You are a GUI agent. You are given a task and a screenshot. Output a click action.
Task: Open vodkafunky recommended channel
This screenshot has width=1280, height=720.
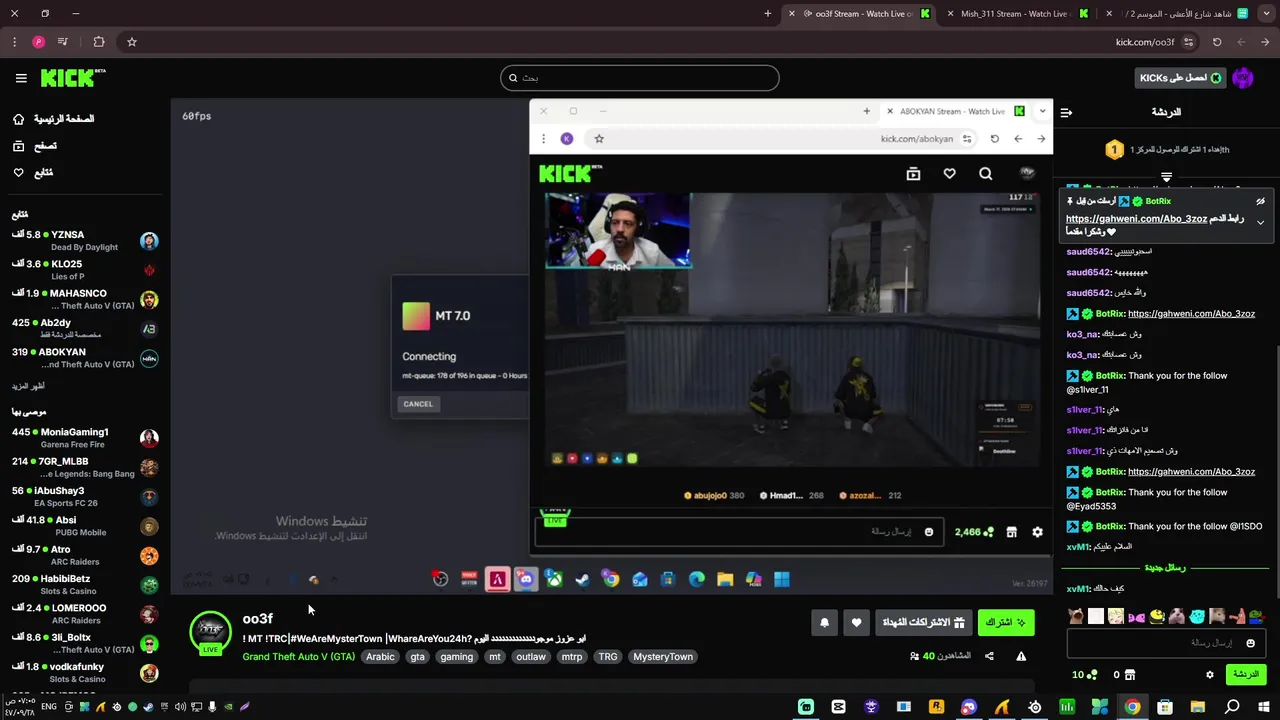tap(85, 673)
